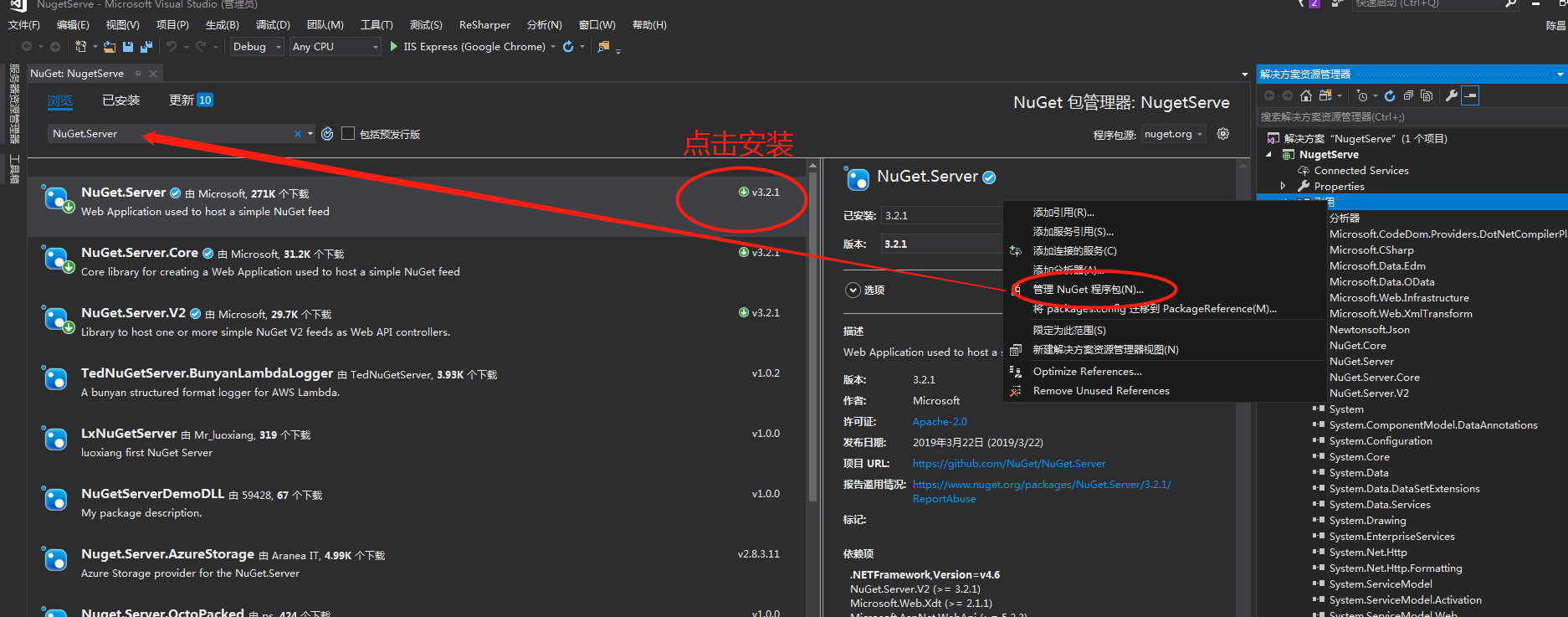Image resolution: width=1568 pixels, height=617 pixels.
Task: Open the nuget.org package source dropdown
Action: point(1174,134)
